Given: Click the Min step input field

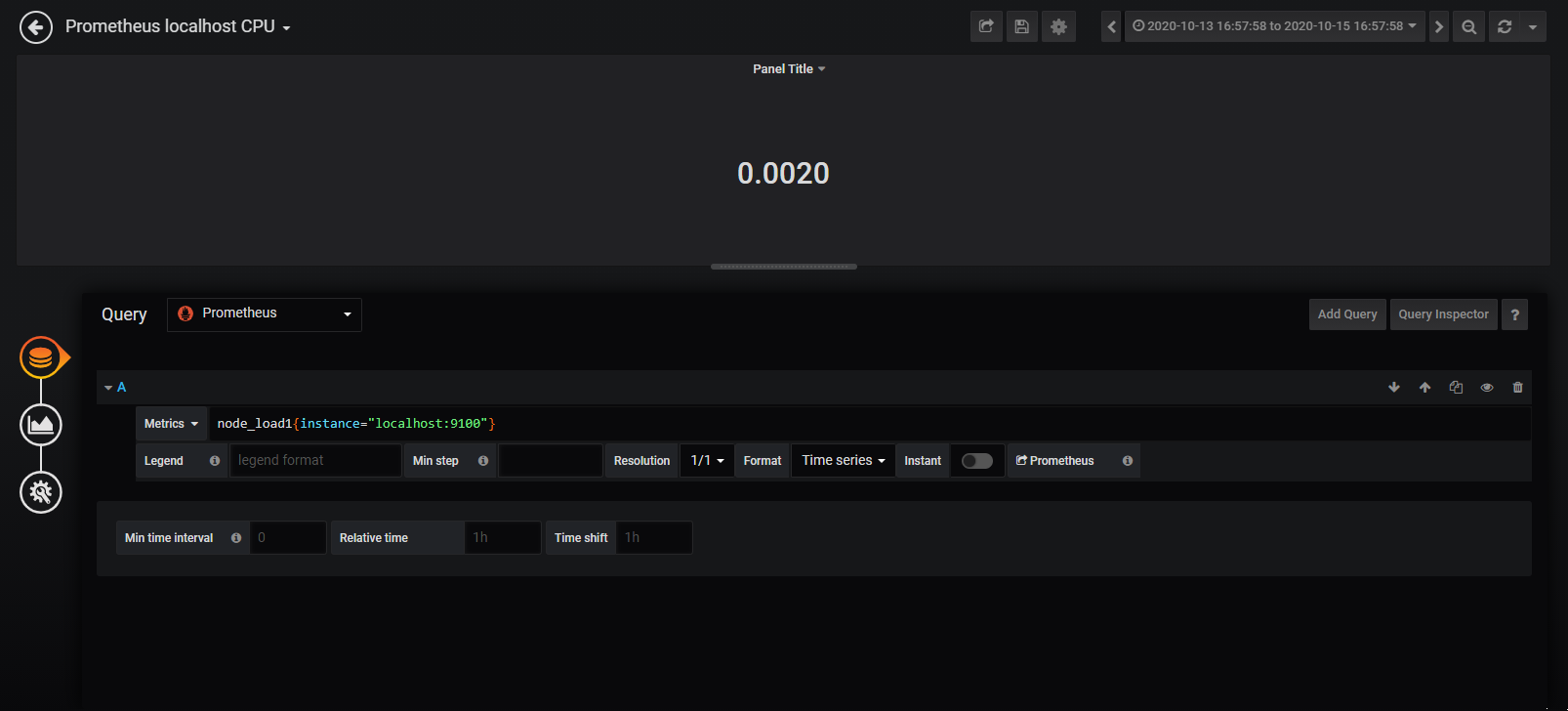Looking at the screenshot, I should click(551, 461).
